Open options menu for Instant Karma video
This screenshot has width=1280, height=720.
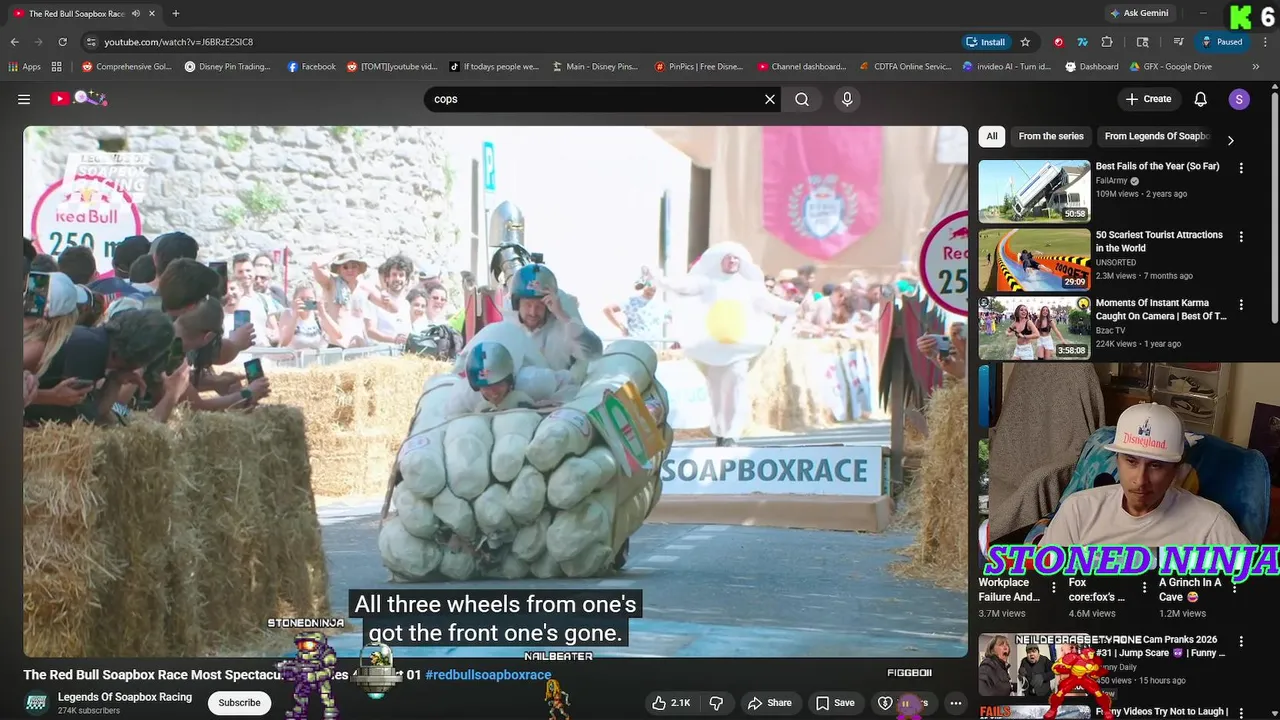coord(1241,305)
